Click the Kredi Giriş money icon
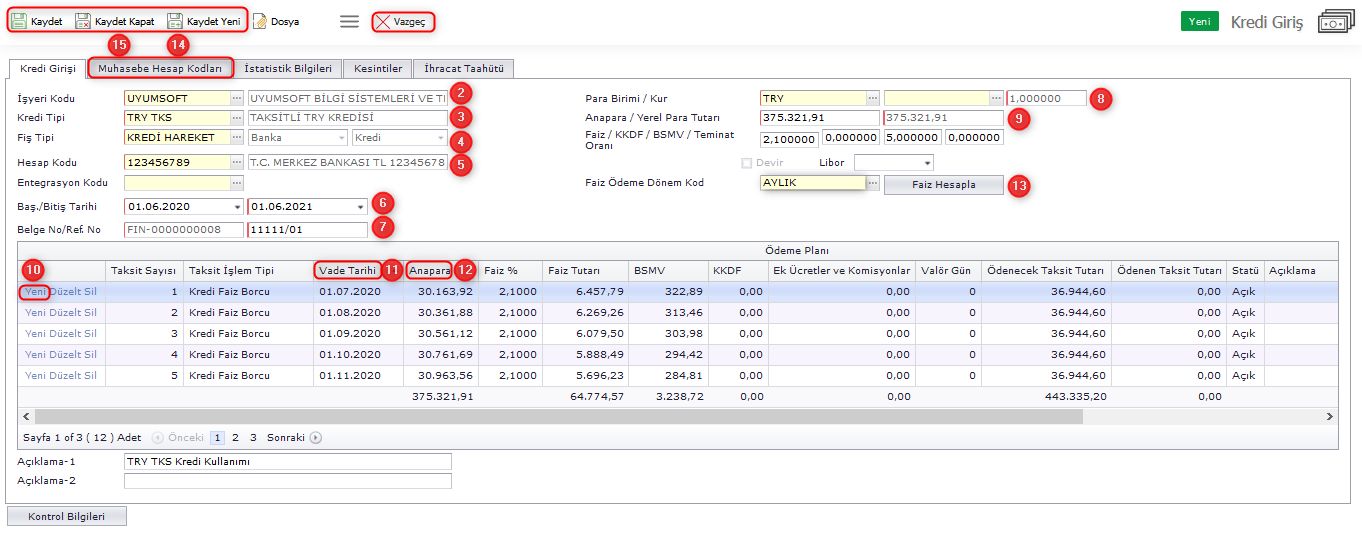 pyautogui.click(x=1334, y=22)
